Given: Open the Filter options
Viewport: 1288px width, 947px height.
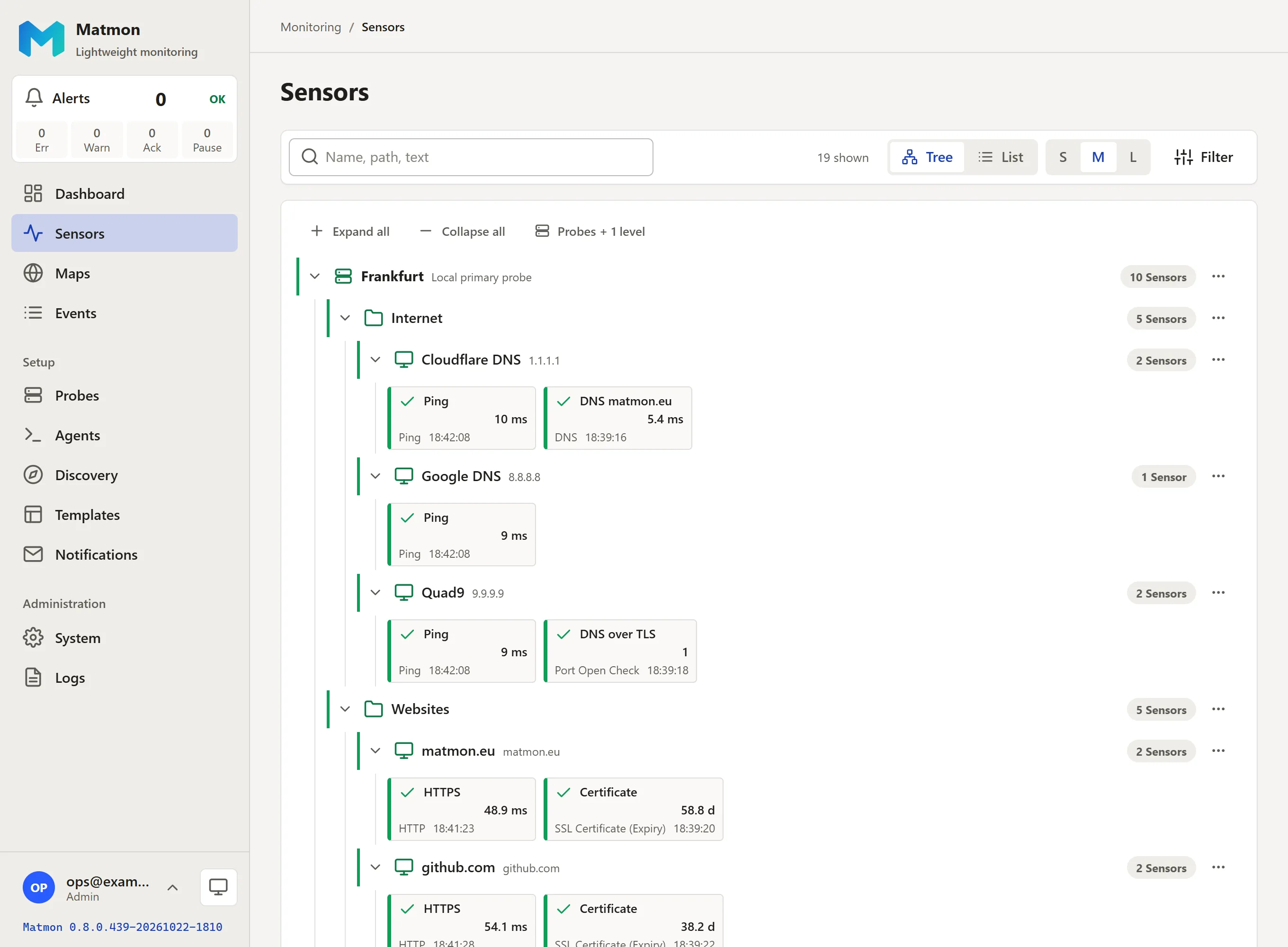Looking at the screenshot, I should (1203, 157).
